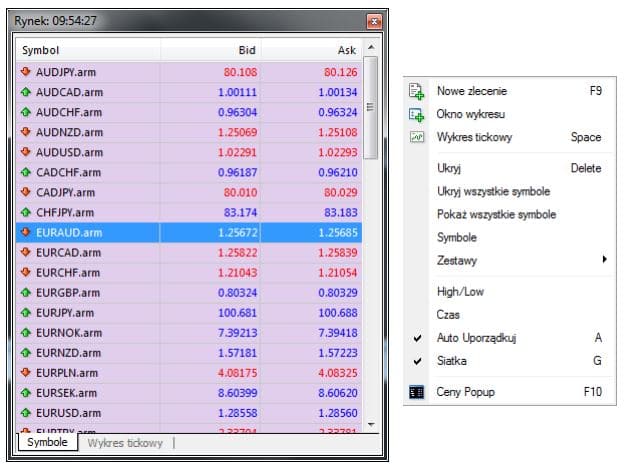This screenshot has width=625, height=468.
Task: Choose Ukryj wszystkie symbole from menu
Action: pos(493,191)
